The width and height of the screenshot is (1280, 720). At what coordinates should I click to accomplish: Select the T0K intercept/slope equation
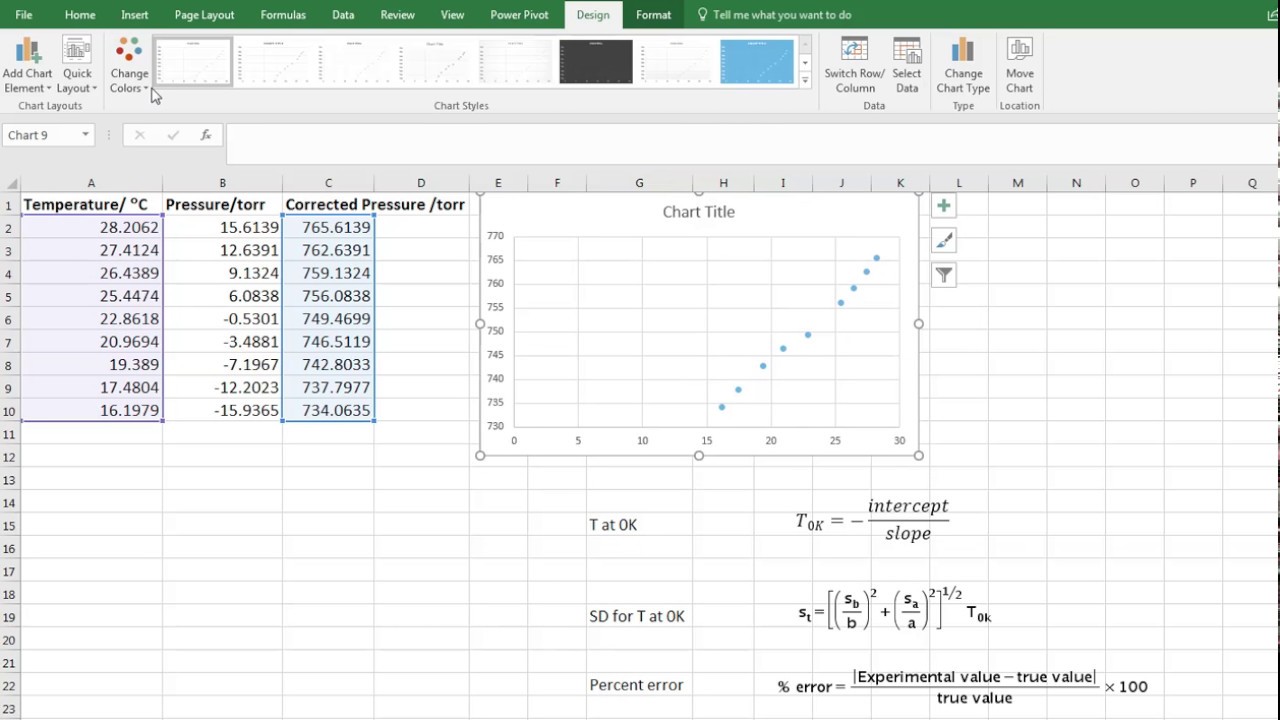[872, 520]
